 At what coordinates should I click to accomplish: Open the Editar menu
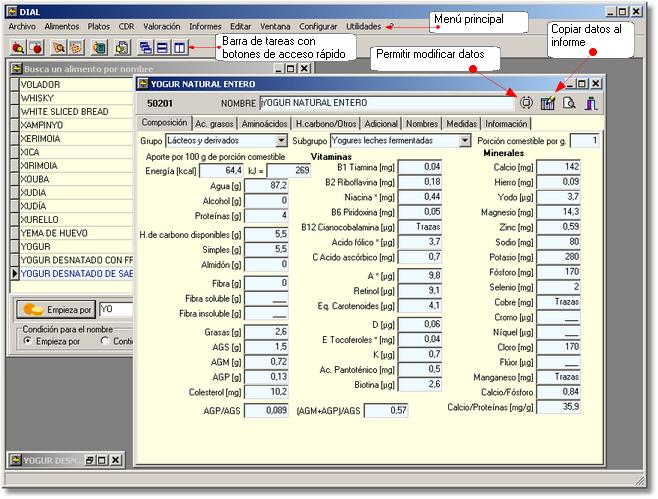(240, 26)
